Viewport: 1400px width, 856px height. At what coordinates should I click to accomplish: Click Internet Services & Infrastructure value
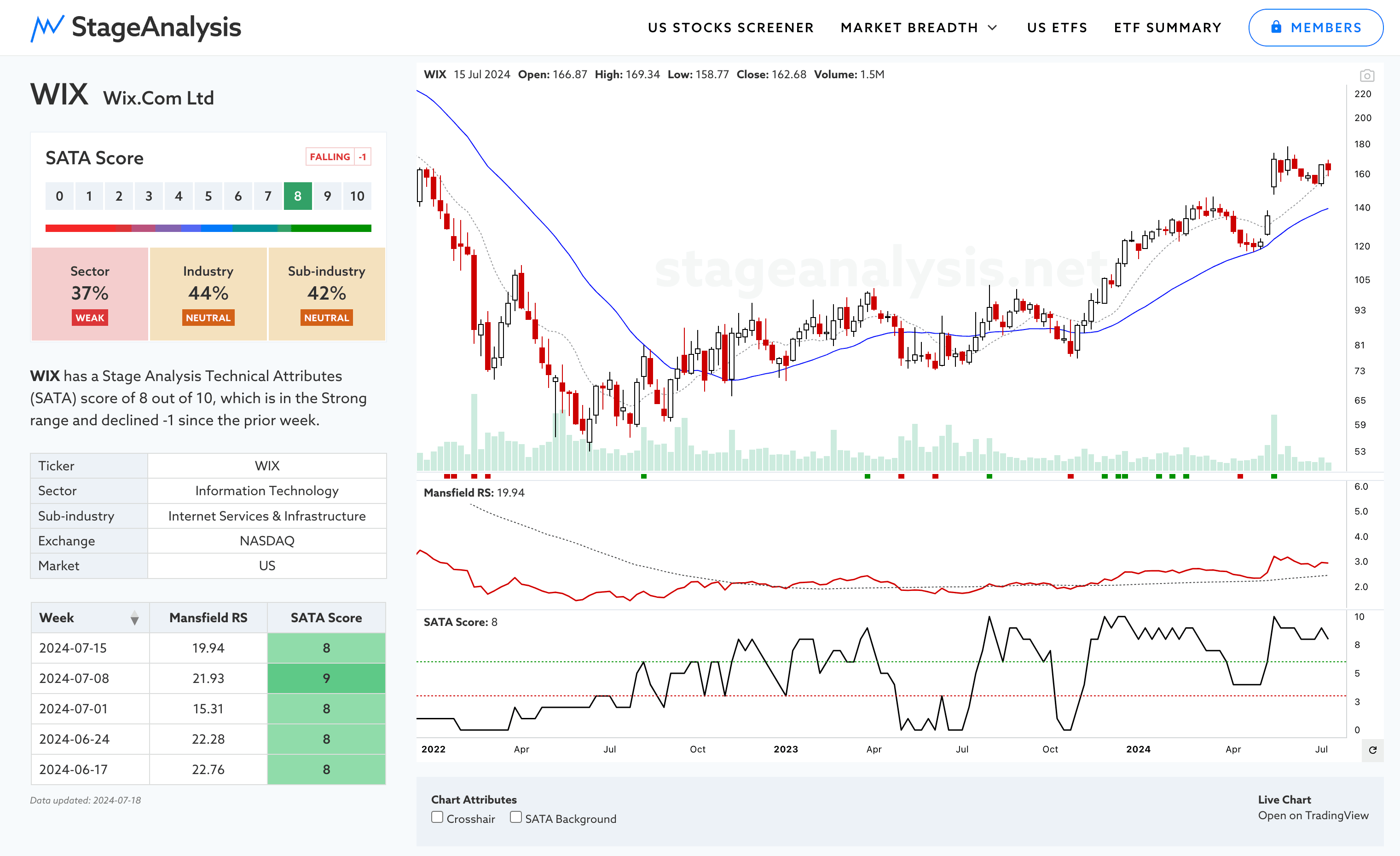coord(267,516)
